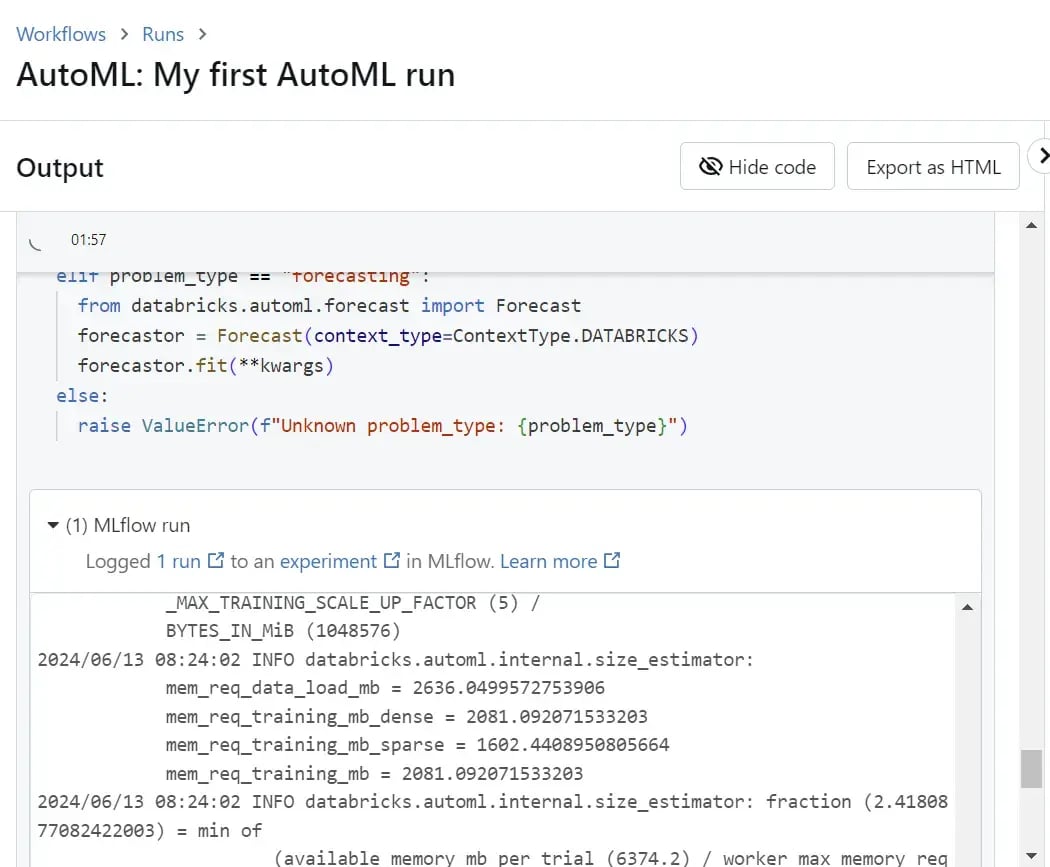Click the outer page scrollbar down arrow
Screen dimensions: 1050x867
pyautogui.click(x=1031, y=855)
